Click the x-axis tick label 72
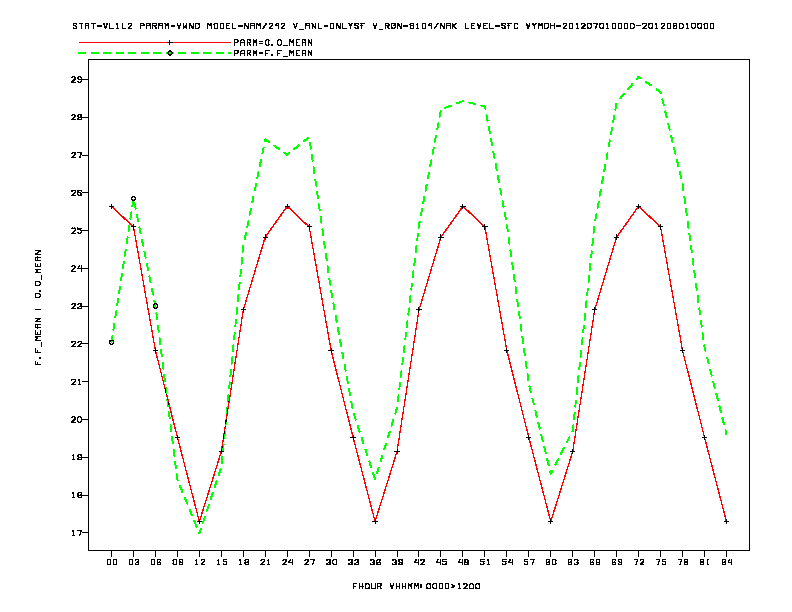This screenshot has width=792, height=612. click(x=638, y=562)
